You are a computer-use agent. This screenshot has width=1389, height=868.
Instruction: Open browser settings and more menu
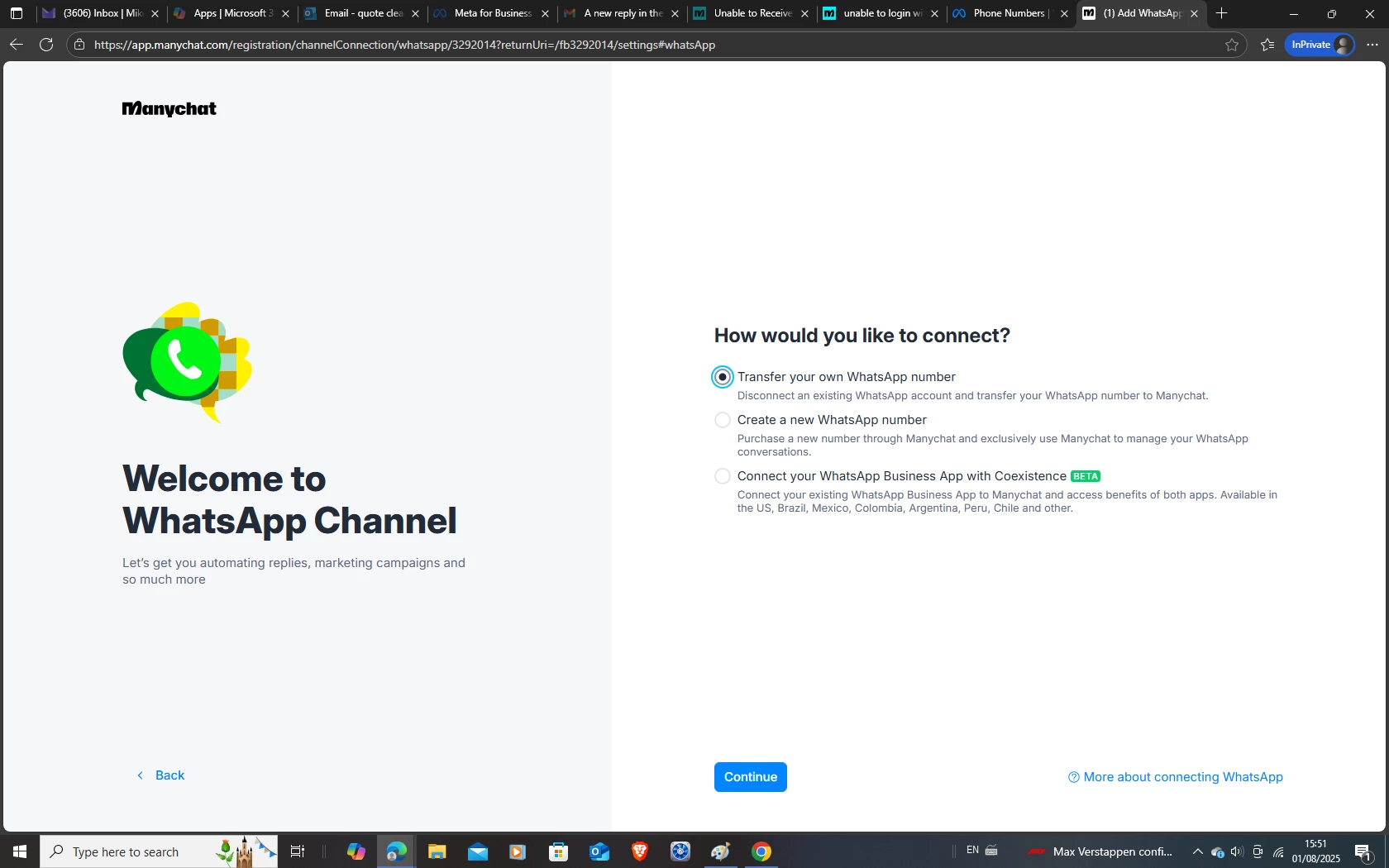pyautogui.click(x=1372, y=45)
